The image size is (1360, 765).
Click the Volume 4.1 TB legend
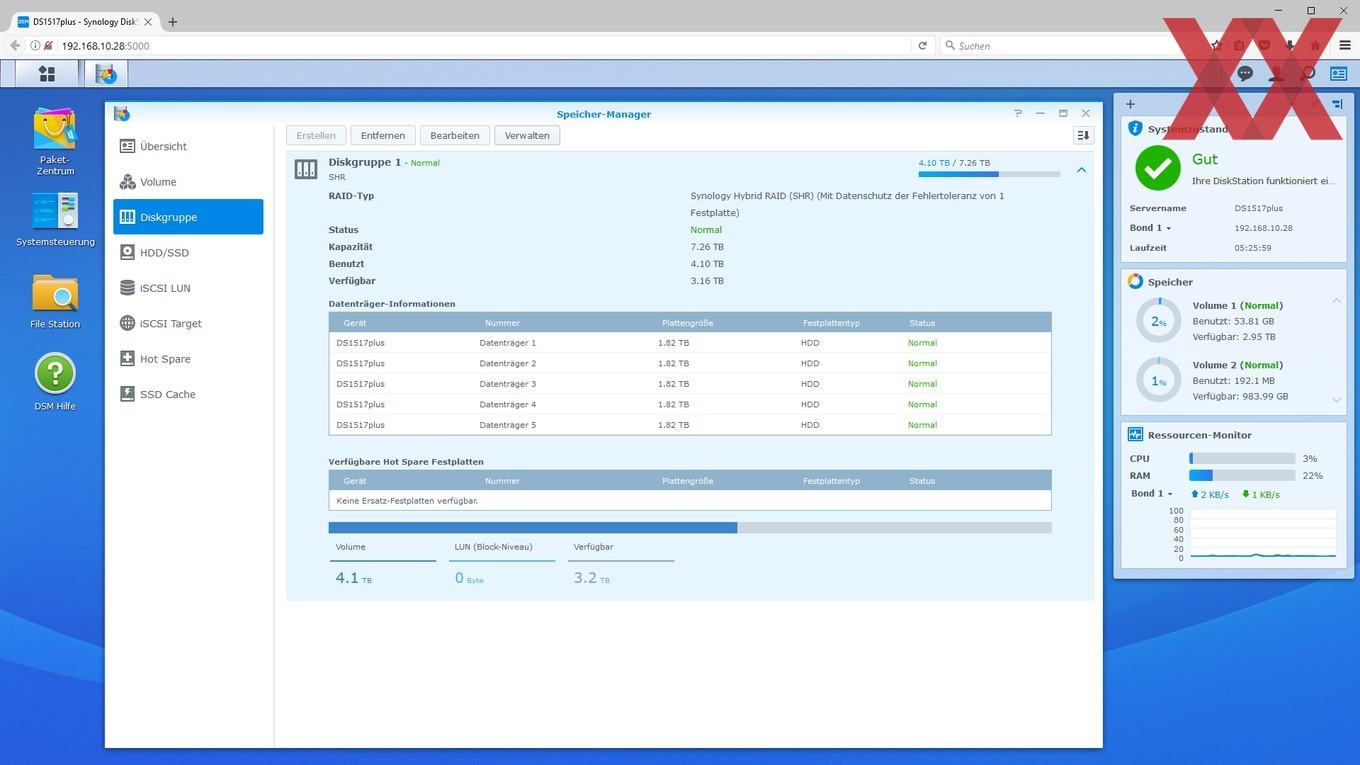(382, 566)
